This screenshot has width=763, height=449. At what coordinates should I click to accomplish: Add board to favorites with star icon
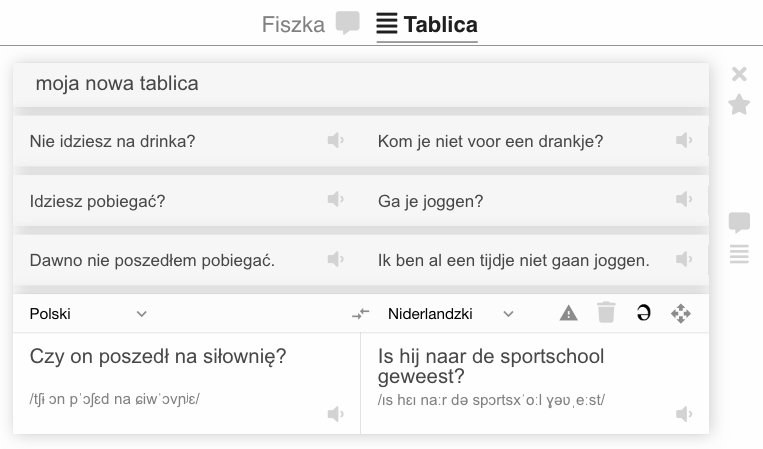(x=739, y=104)
